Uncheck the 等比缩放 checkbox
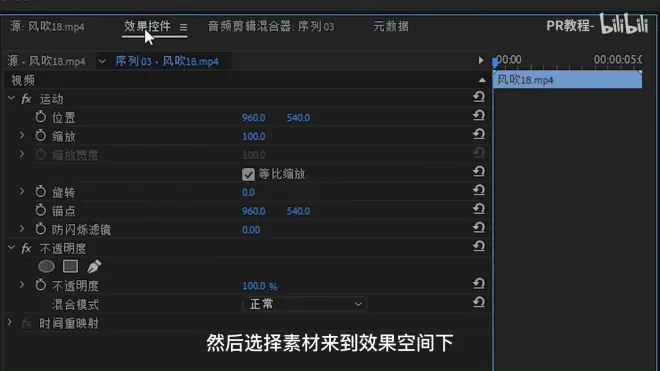 coord(248,174)
